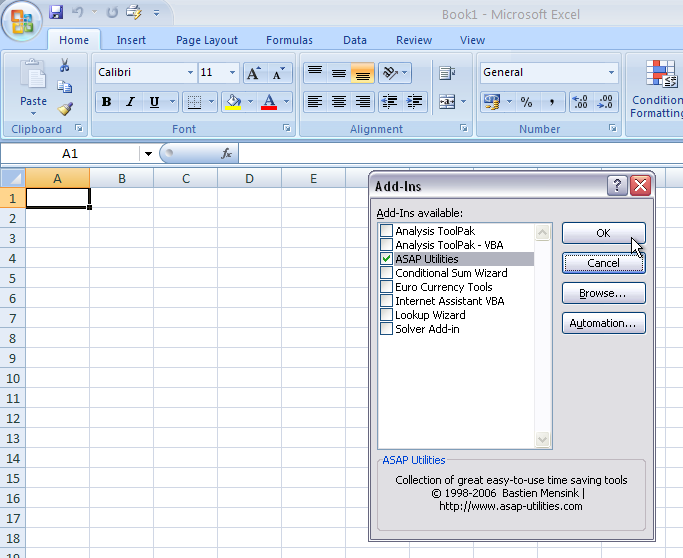Image resolution: width=683 pixels, height=558 pixels.
Task: Click the Insert Function fx icon
Action: pyautogui.click(x=227, y=153)
